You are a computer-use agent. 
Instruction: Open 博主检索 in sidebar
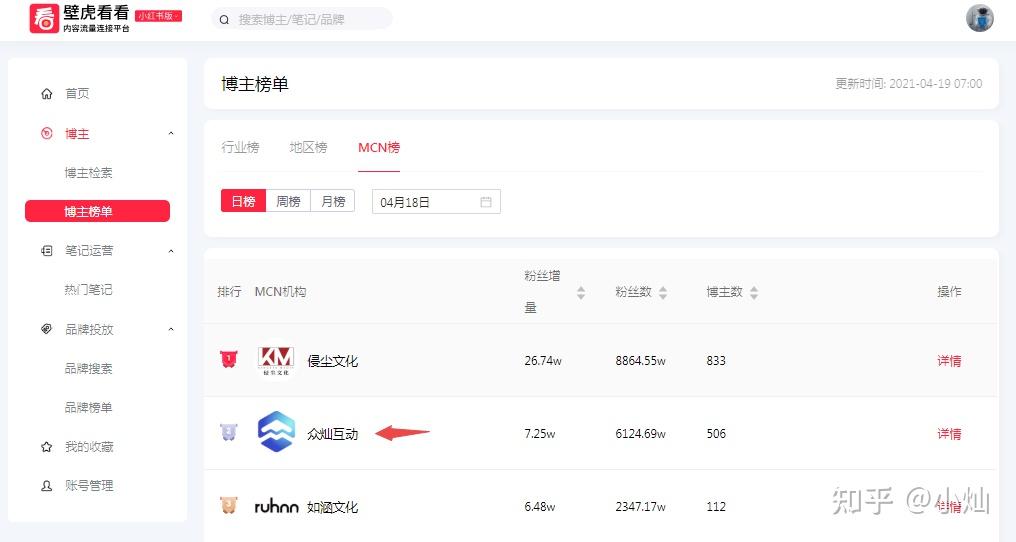click(x=88, y=172)
